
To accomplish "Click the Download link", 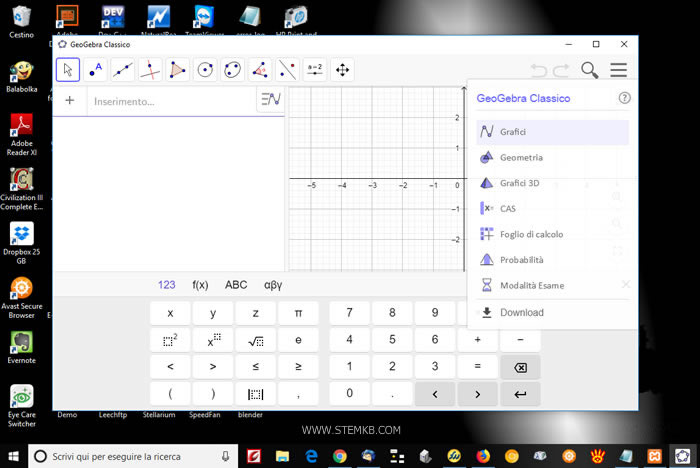I will (x=522, y=312).
